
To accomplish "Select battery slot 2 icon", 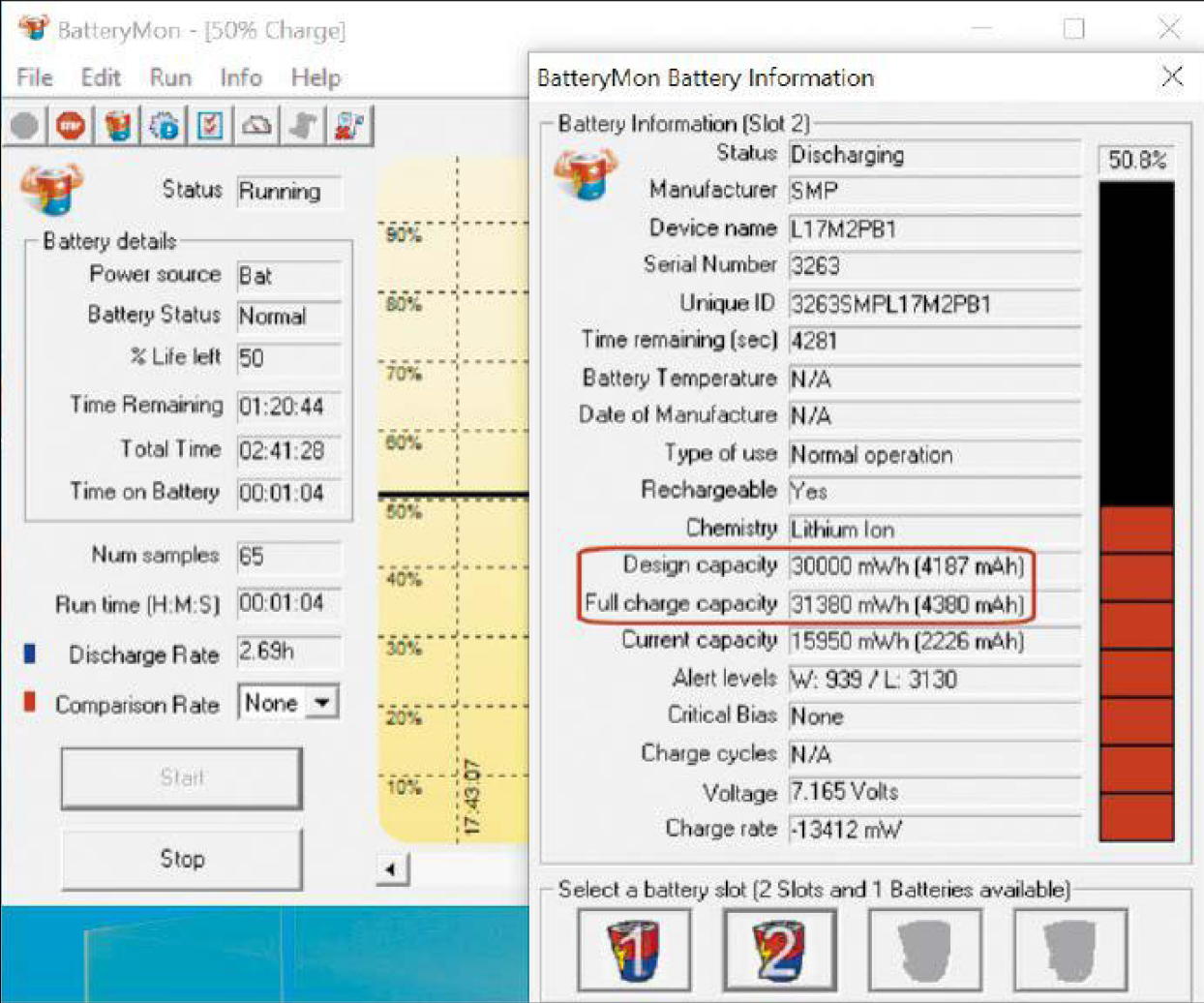I will click(x=779, y=950).
